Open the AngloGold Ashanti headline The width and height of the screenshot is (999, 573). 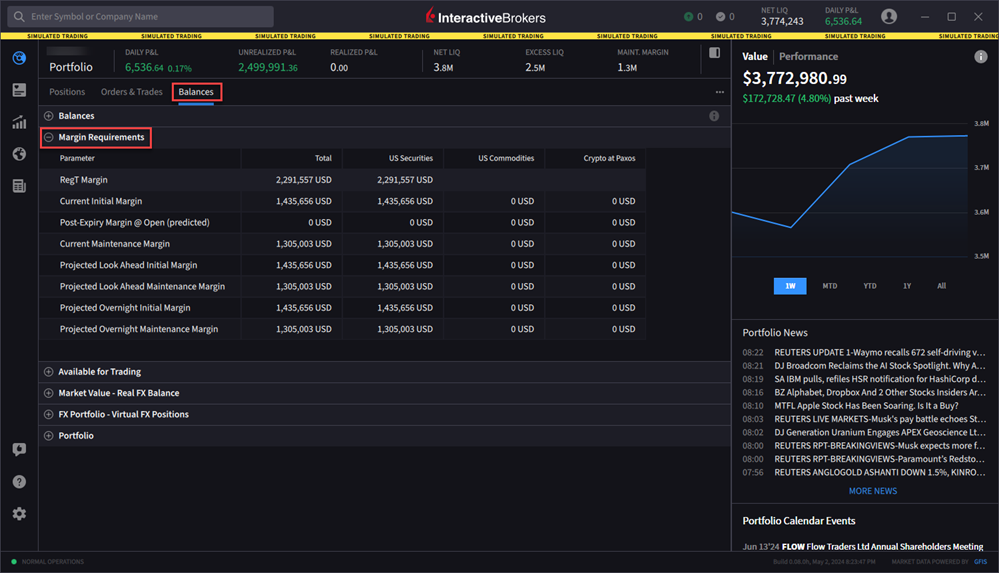pyautogui.click(x=879, y=473)
